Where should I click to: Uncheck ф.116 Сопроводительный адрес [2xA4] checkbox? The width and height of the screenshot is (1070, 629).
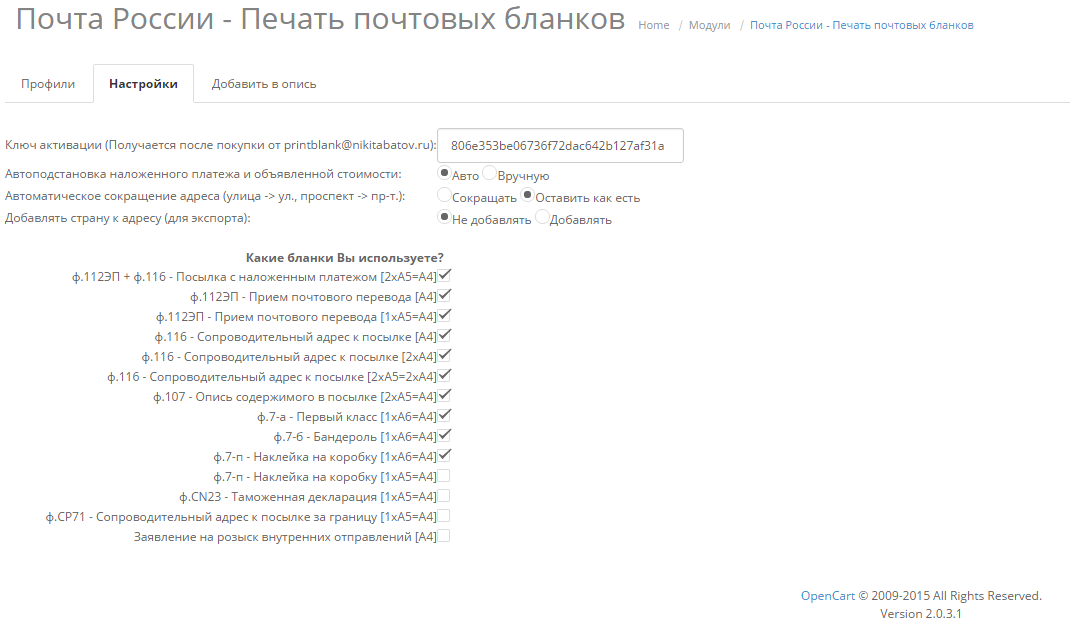tap(444, 355)
